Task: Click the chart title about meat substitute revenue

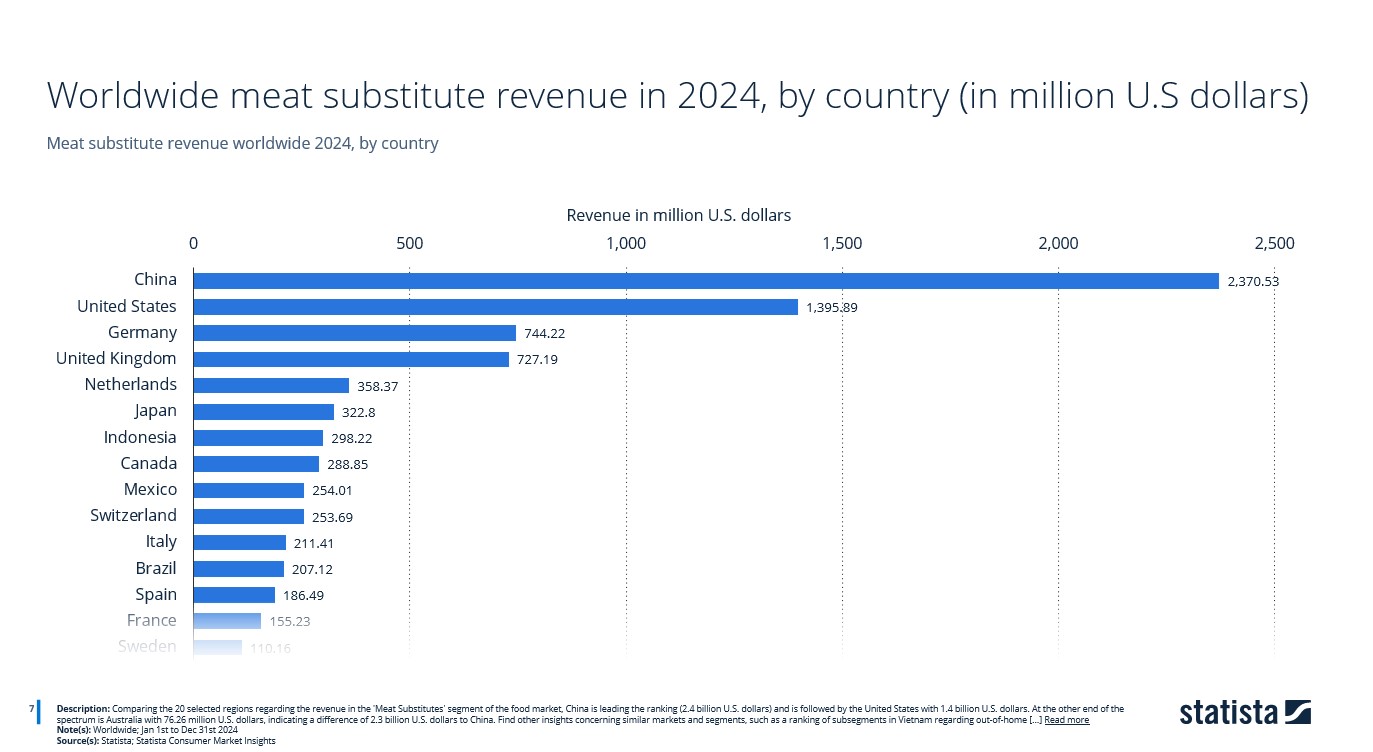Action: (x=679, y=95)
